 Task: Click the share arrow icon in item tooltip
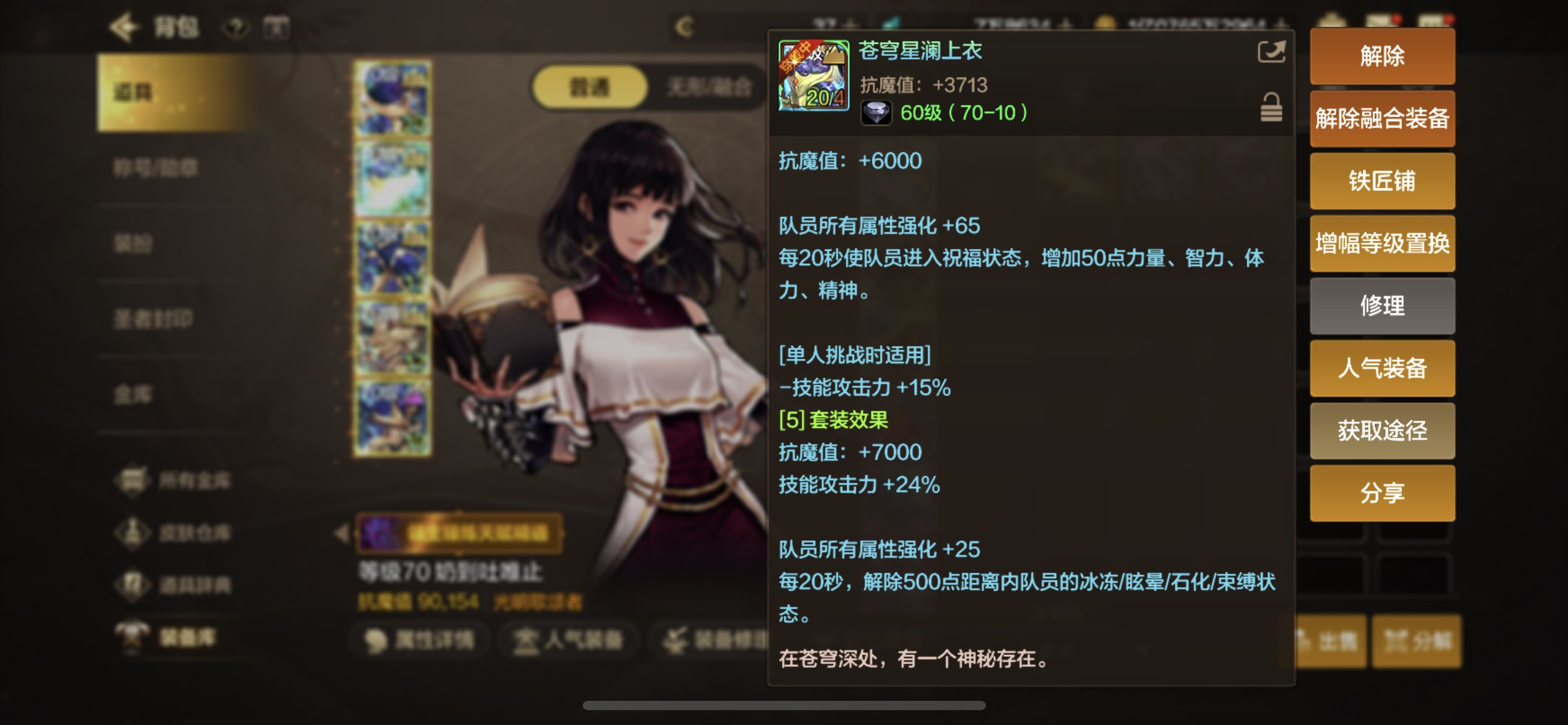[x=1271, y=51]
